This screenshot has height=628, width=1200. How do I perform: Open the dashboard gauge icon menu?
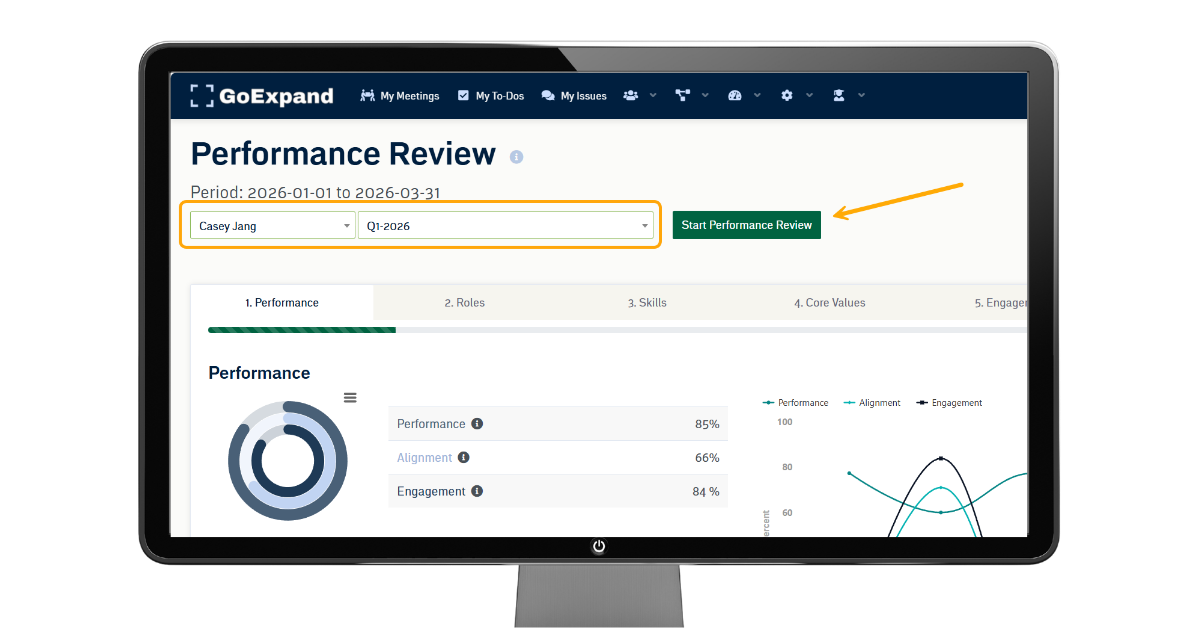coord(735,96)
